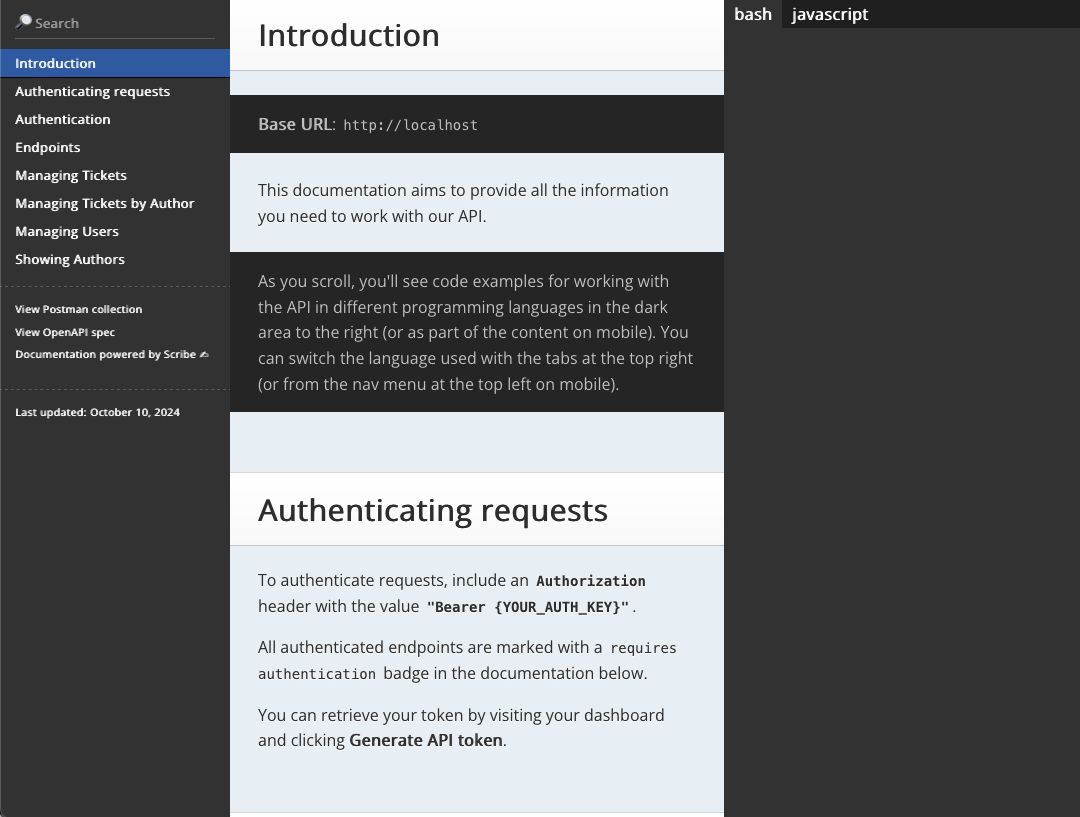Navigate to Managing Users
This screenshot has width=1080, height=817.
(67, 231)
